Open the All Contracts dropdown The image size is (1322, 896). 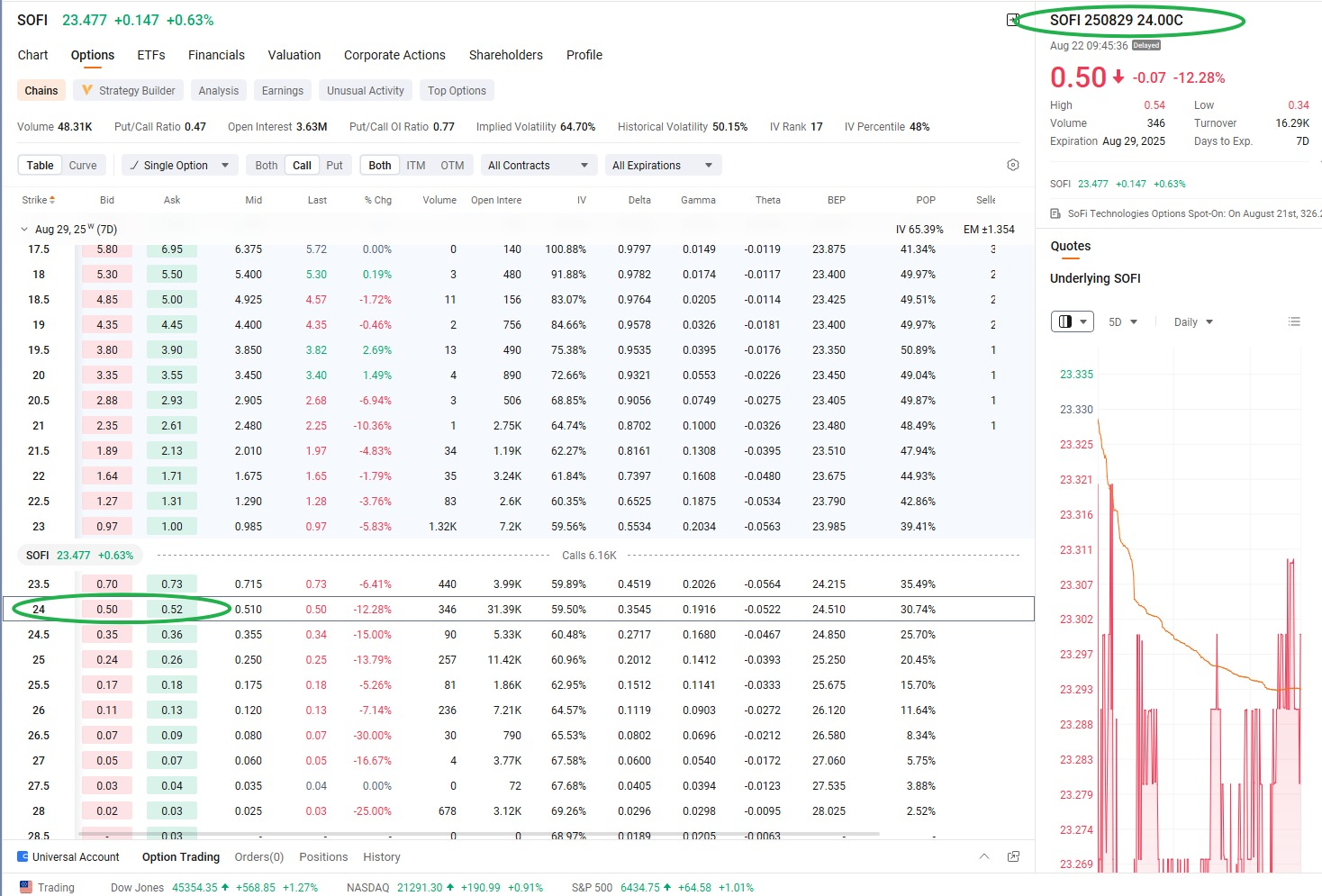pyautogui.click(x=538, y=166)
